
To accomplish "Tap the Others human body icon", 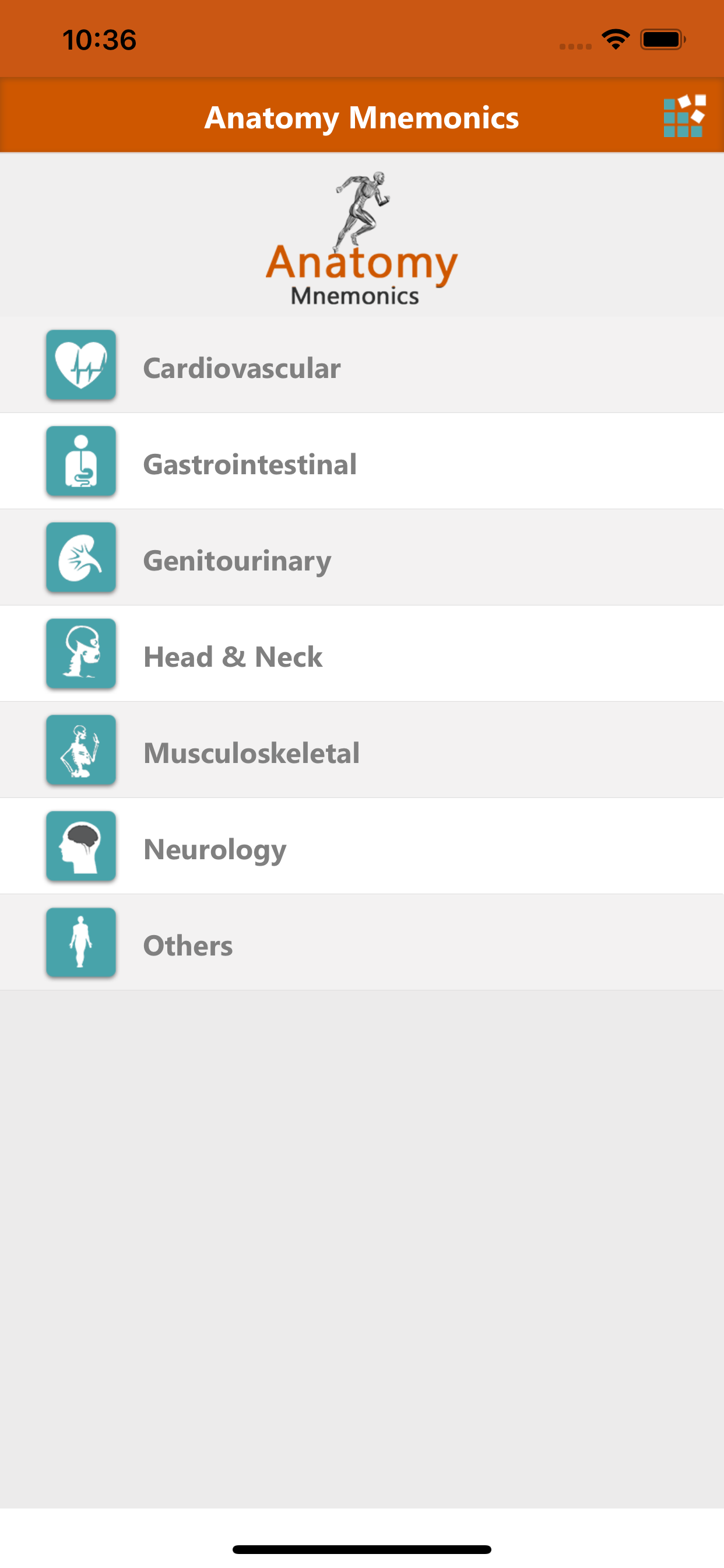I will [x=81, y=942].
